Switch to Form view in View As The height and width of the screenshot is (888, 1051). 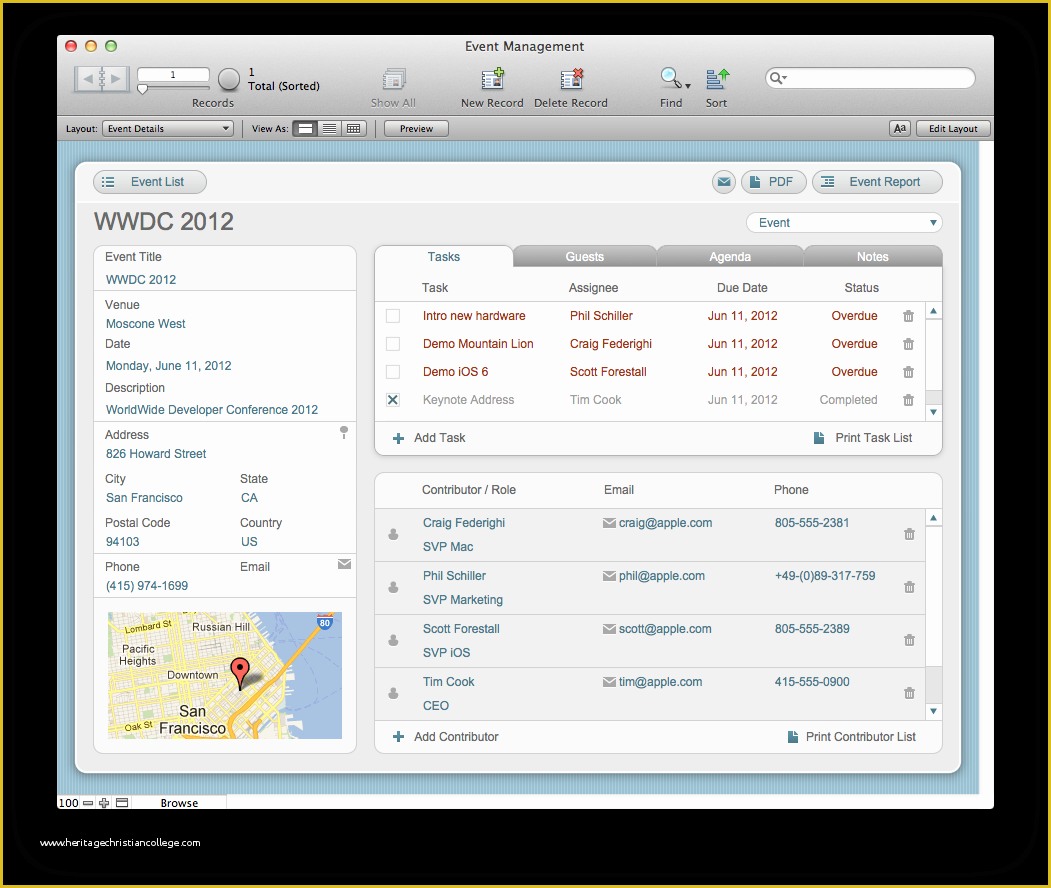[305, 129]
